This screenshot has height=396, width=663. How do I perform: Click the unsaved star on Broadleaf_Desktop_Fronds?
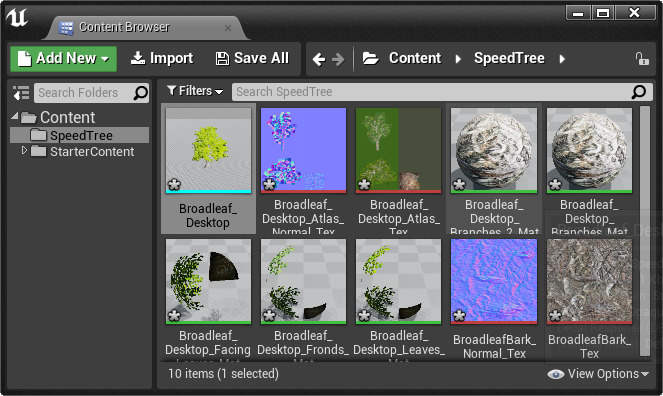[x=269, y=315]
